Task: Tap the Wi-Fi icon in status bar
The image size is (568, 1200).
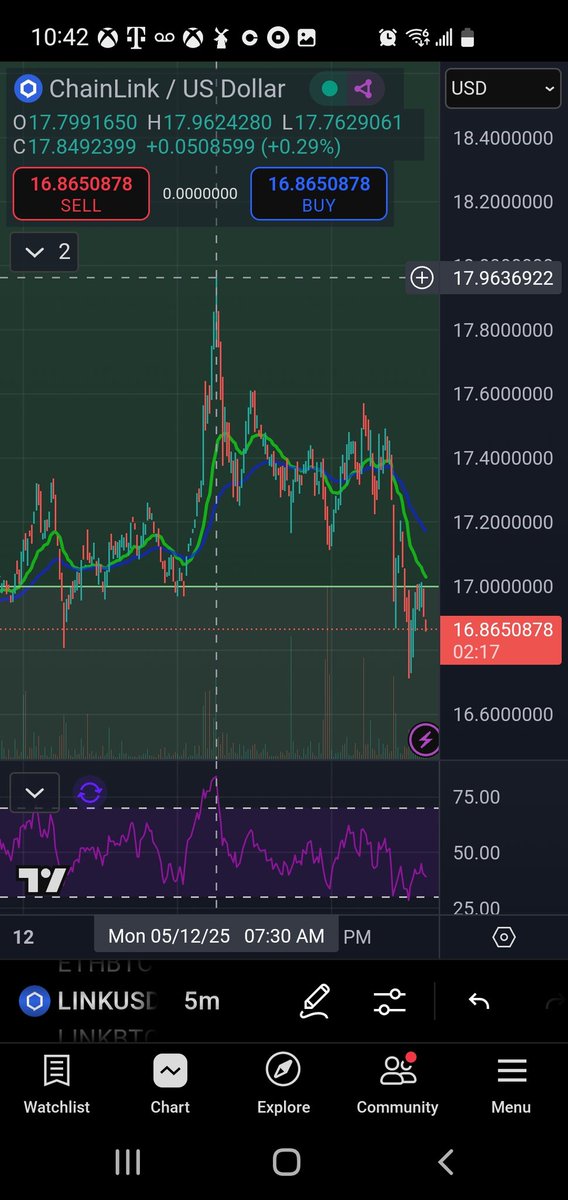Action: coord(416,38)
